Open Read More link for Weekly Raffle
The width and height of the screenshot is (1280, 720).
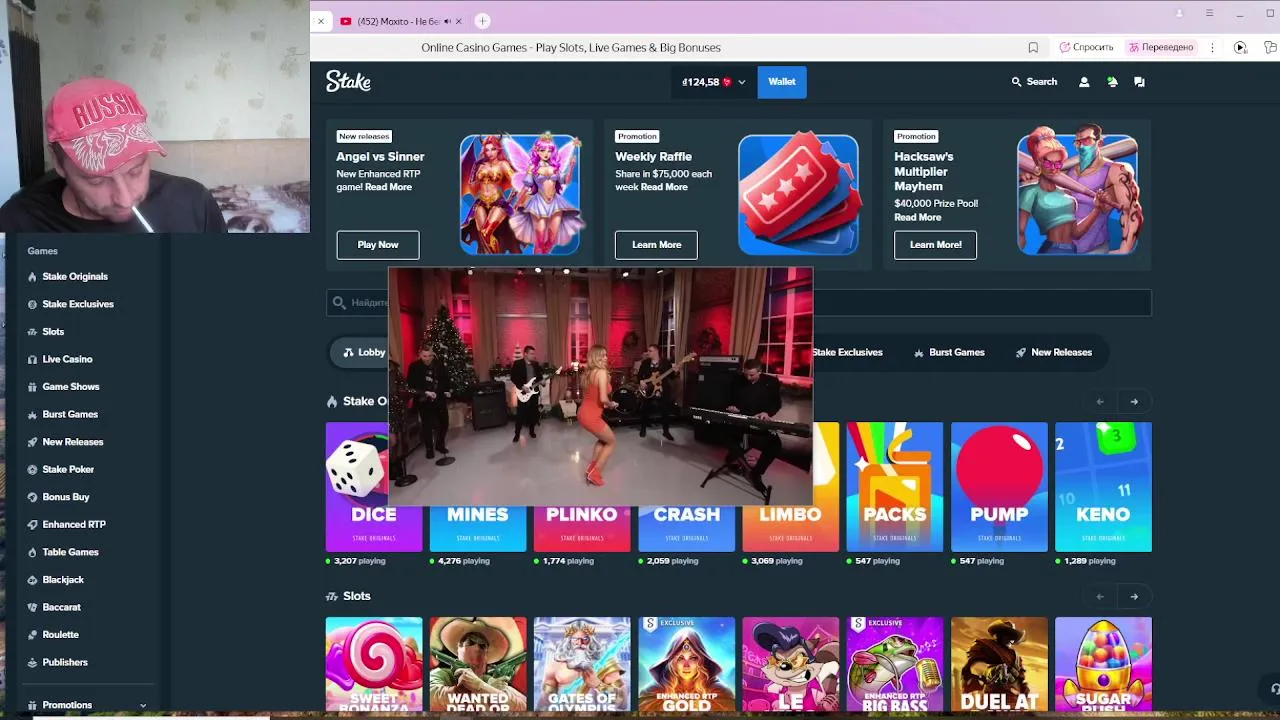point(664,187)
